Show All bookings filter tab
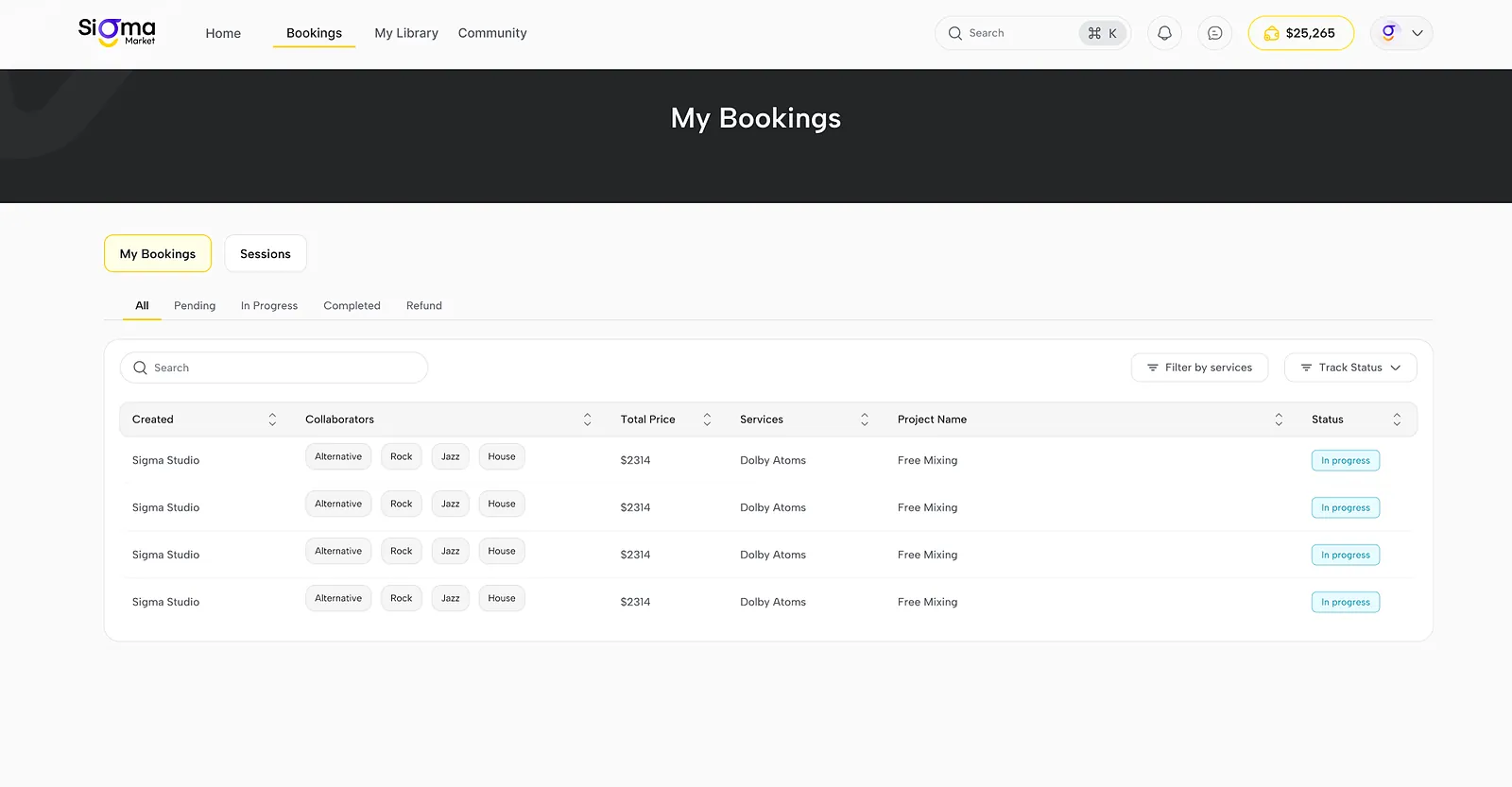1512x787 pixels. point(142,305)
